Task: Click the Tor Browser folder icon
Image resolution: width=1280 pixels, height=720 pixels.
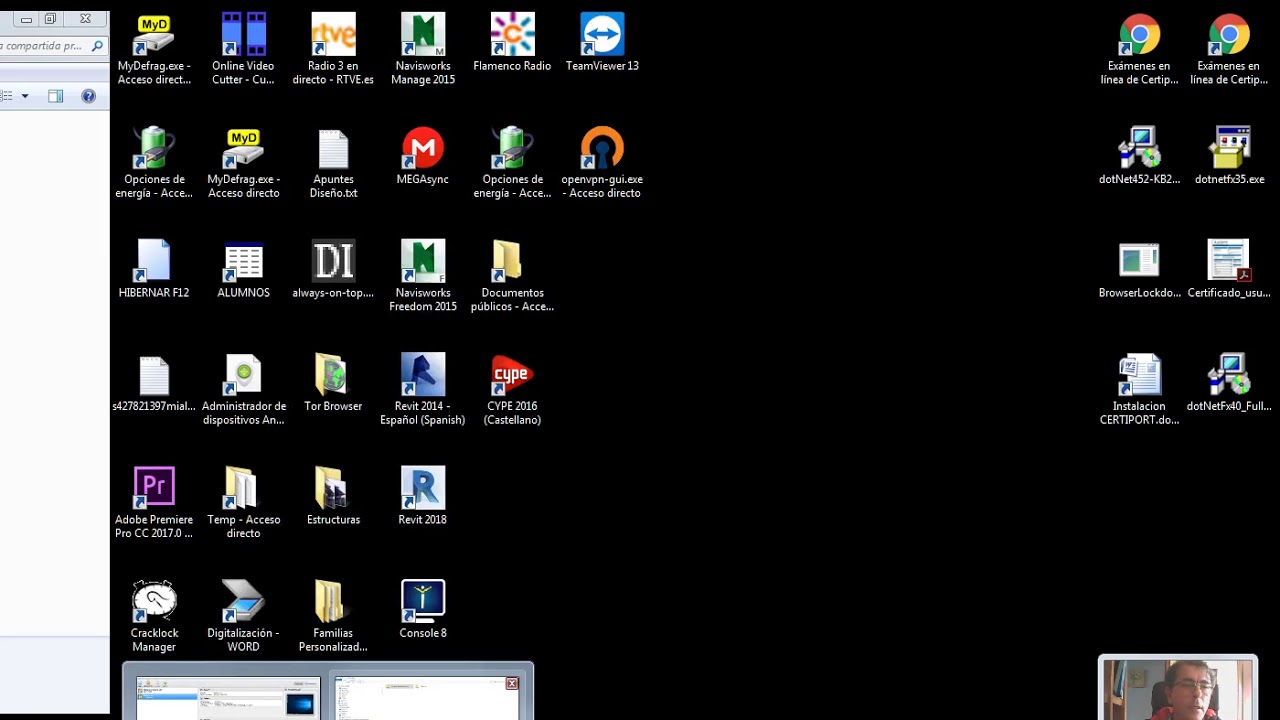Action: pos(333,383)
